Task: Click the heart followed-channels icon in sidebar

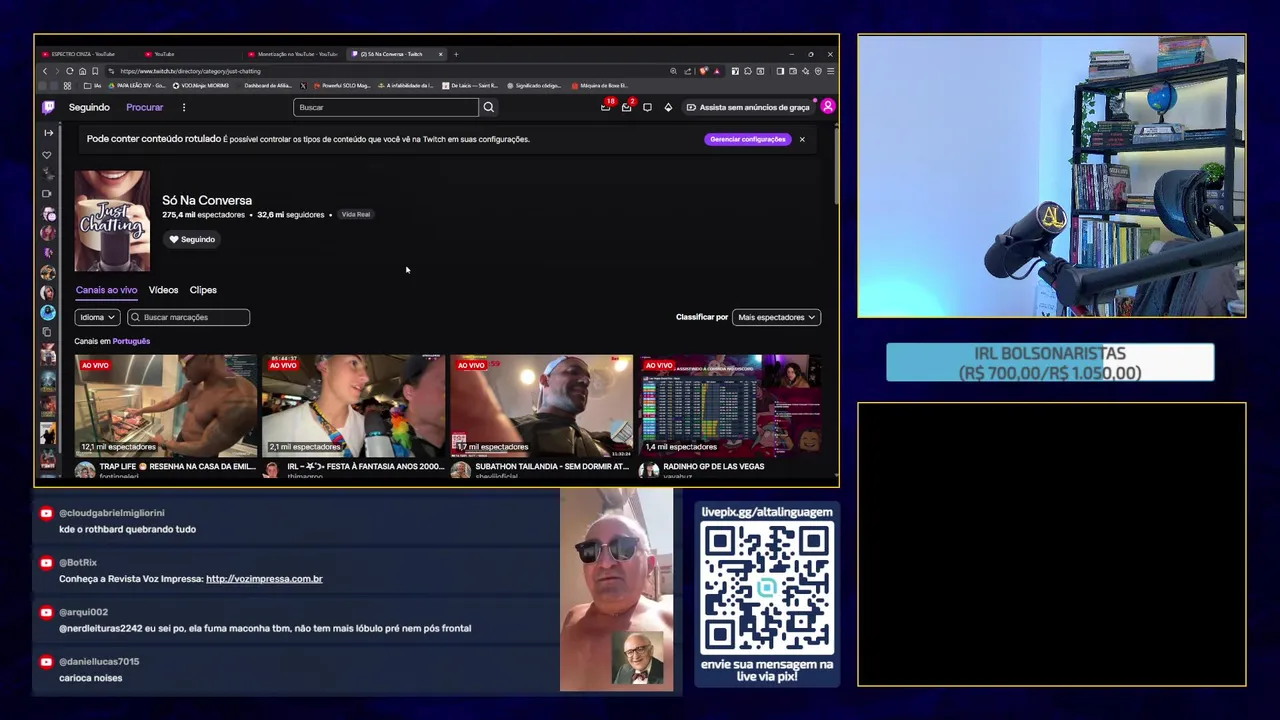Action: pos(47,155)
